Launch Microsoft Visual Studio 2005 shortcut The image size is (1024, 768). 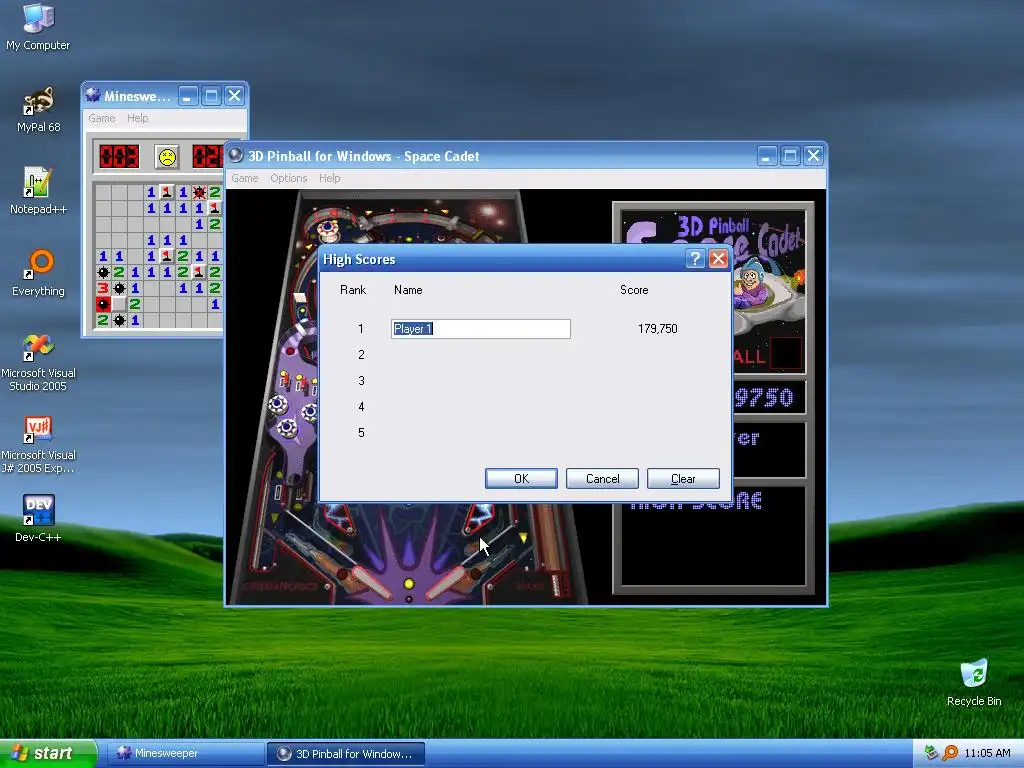38,362
